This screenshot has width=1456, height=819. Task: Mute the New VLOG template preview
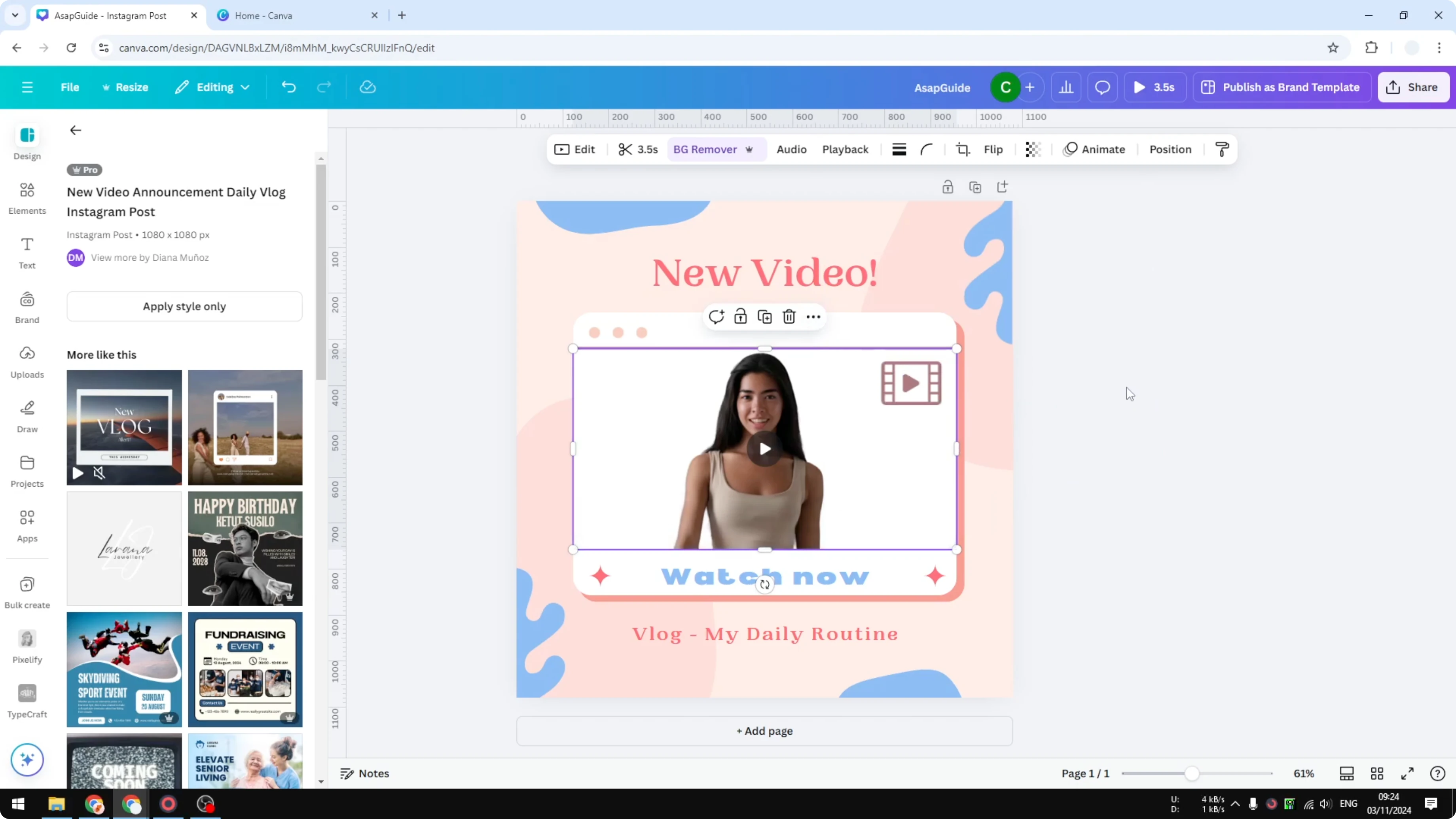click(x=100, y=474)
